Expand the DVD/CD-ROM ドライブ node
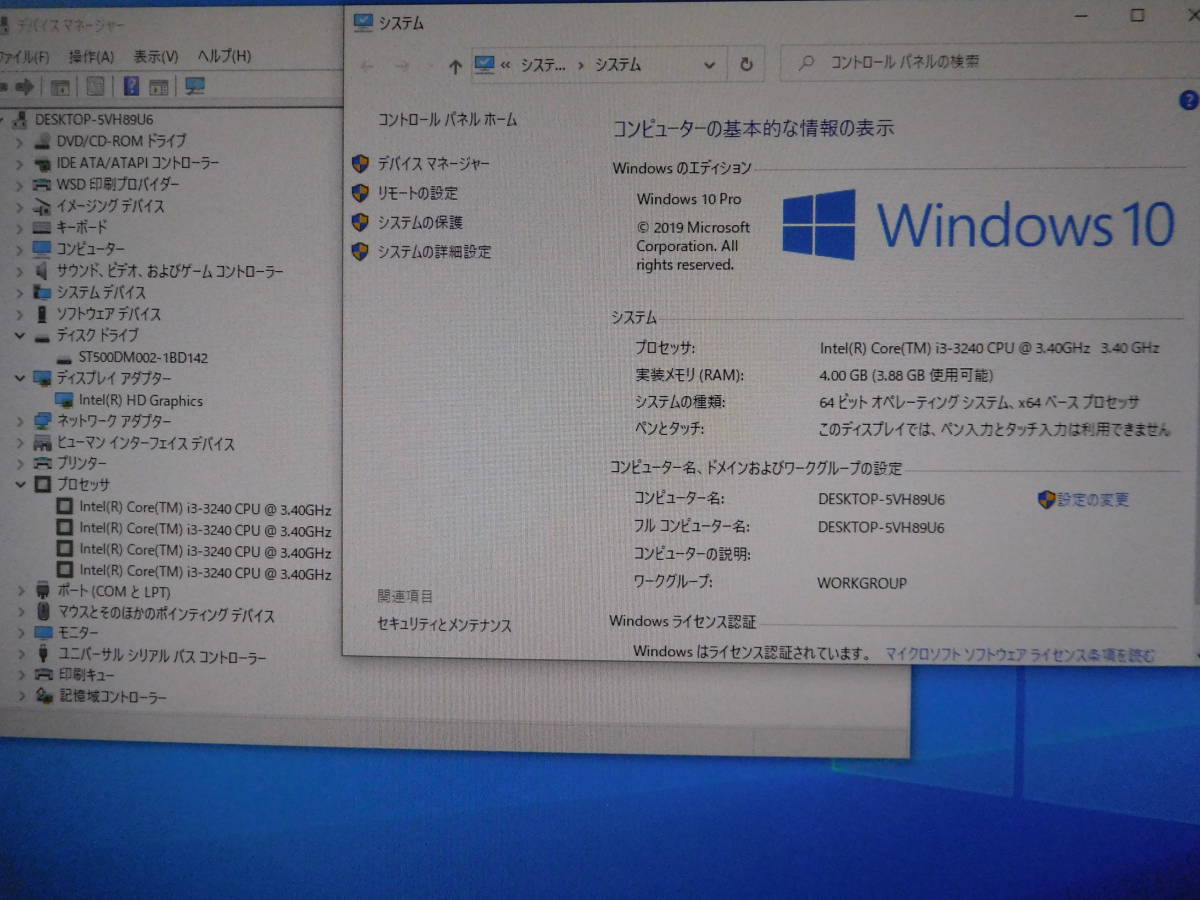The image size is (1200, 900). [19, 141]
